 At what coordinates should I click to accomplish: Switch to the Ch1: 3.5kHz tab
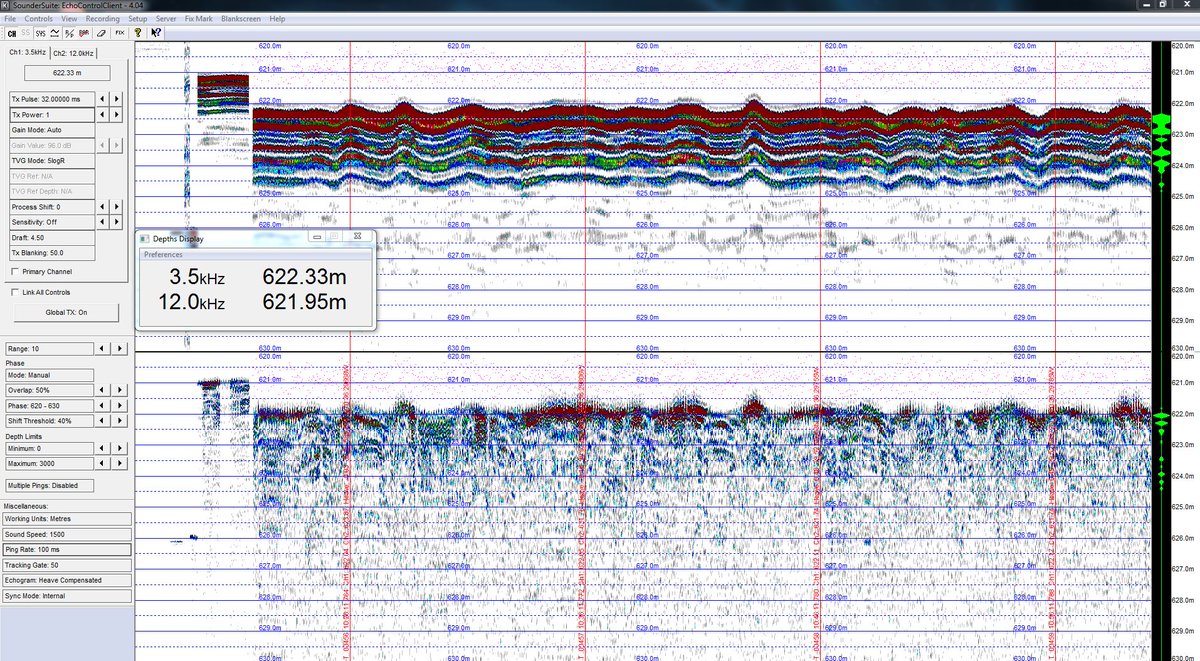coord(27,51)
